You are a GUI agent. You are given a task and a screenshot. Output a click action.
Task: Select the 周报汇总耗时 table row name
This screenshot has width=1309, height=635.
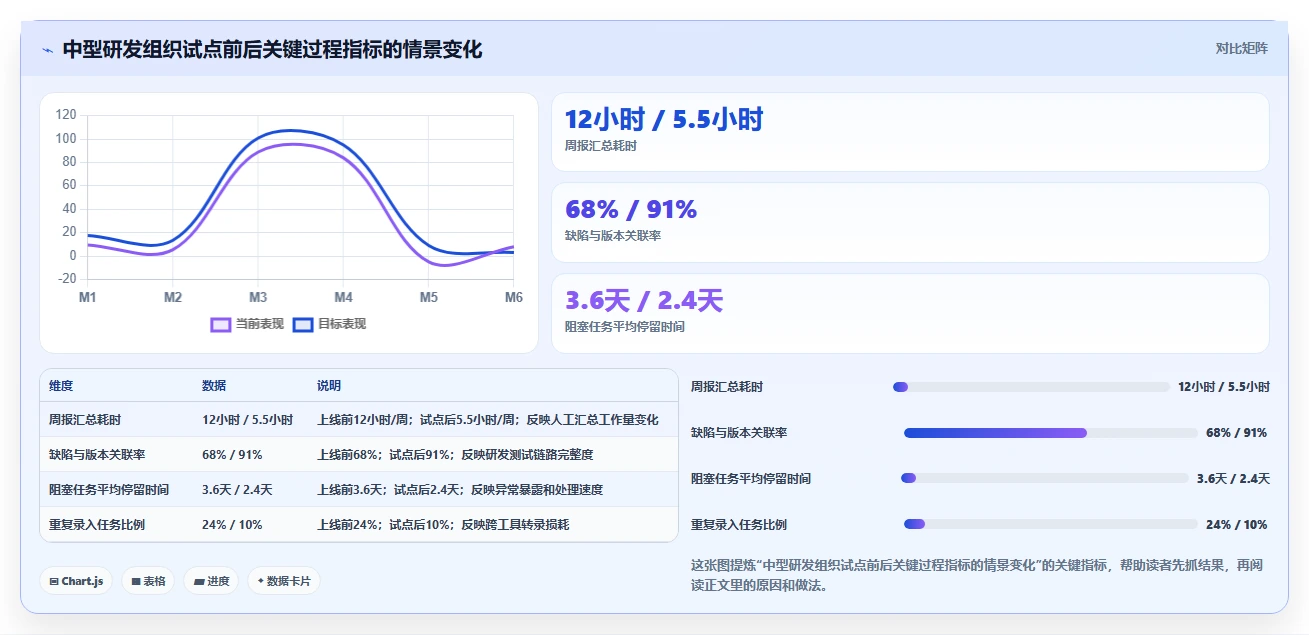coord(85,420)
